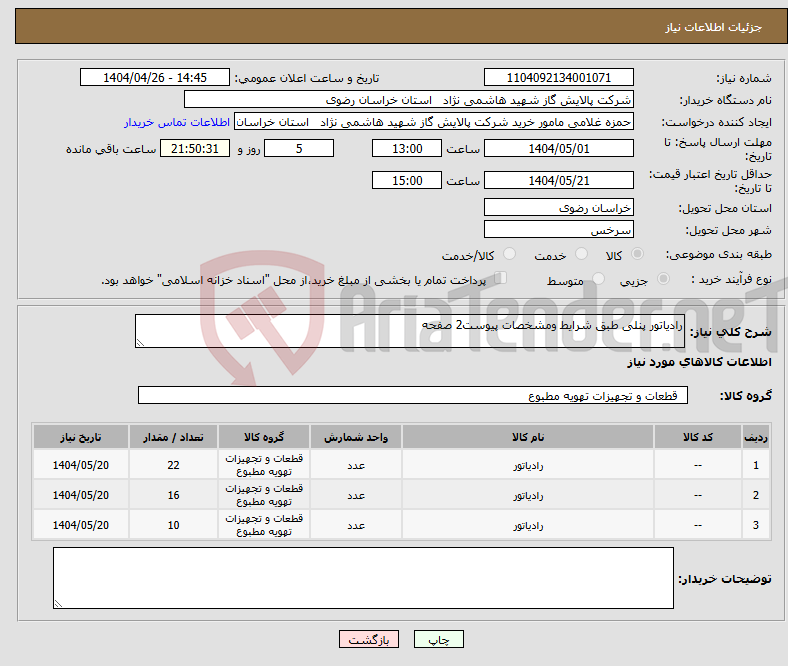Toggle the اسناد خزانه اسلامی payment checkbox

click(x=501, y=279)
